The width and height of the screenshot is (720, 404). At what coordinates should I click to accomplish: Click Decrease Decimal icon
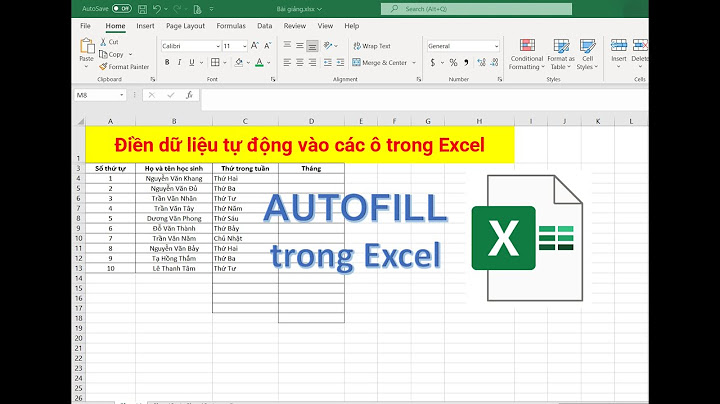pos(494,62)
